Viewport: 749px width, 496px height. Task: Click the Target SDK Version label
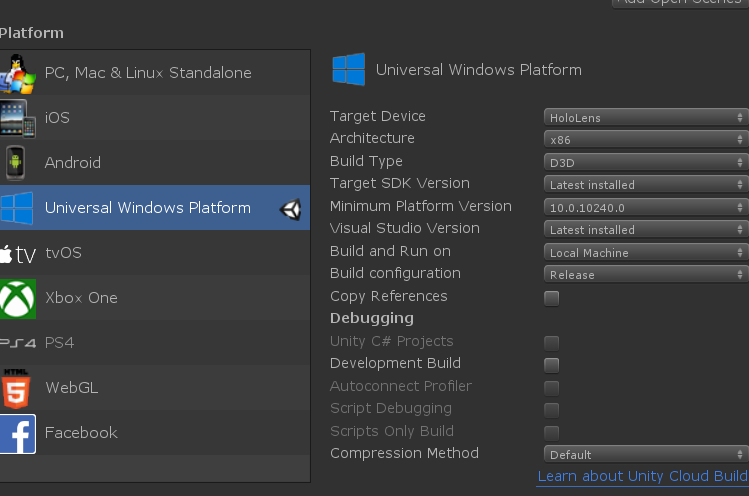[x=400, y=183]
